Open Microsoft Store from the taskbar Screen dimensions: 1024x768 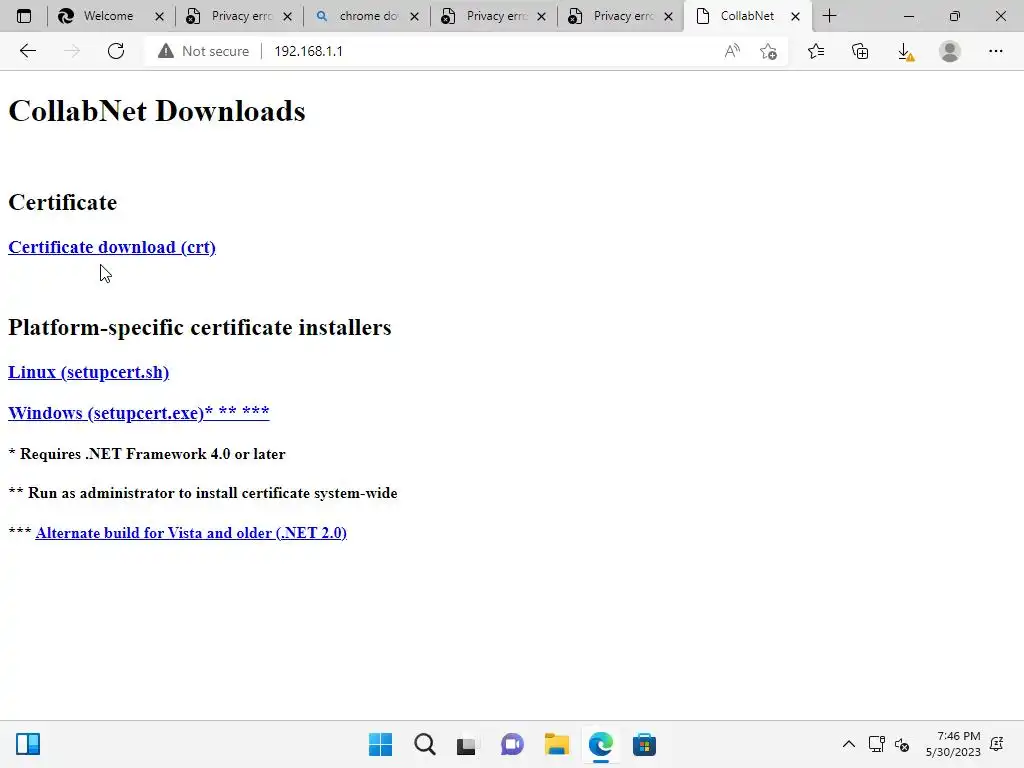[644, 744]
